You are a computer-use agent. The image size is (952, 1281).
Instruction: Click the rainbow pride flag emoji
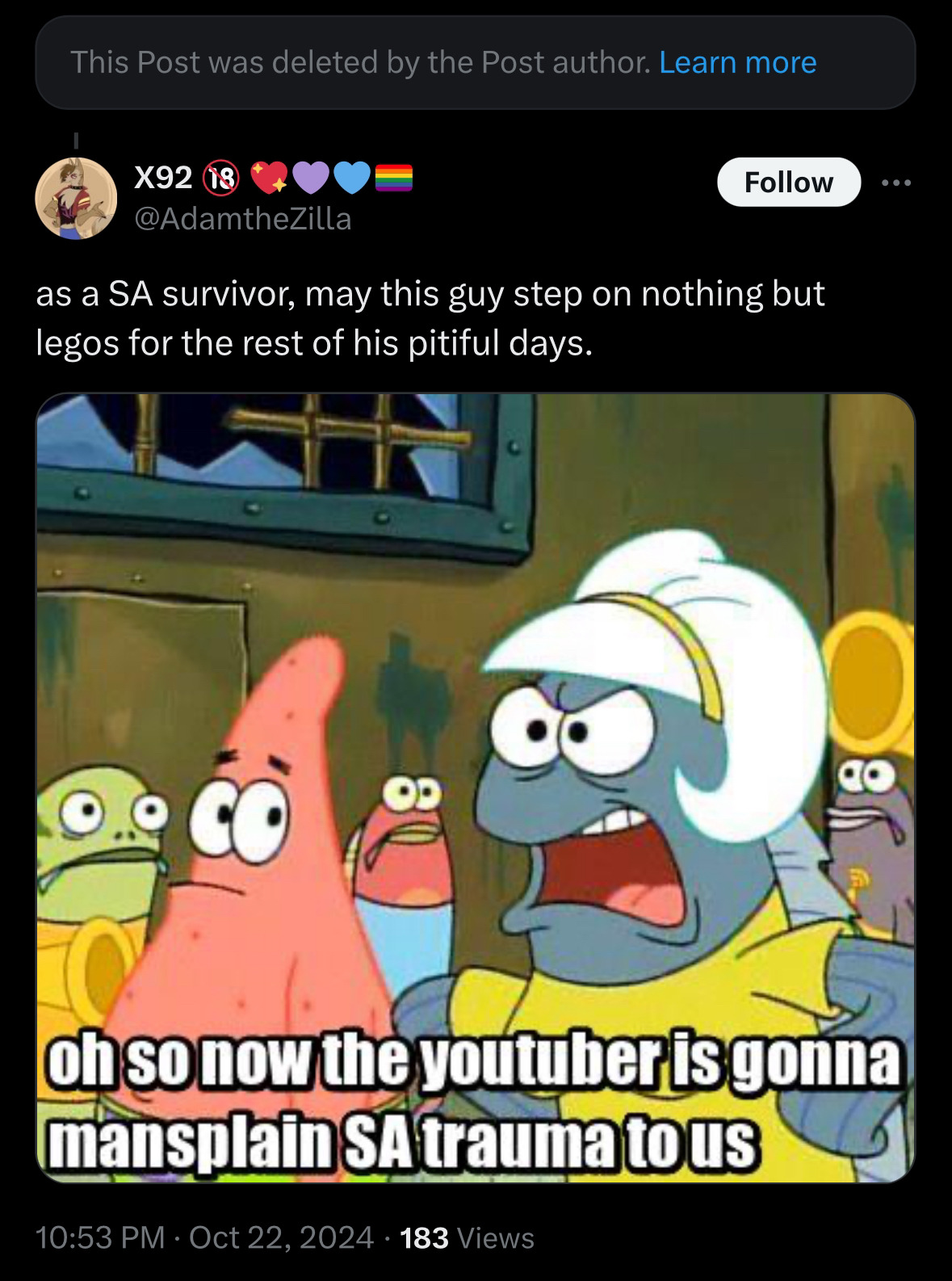[393, 178]
